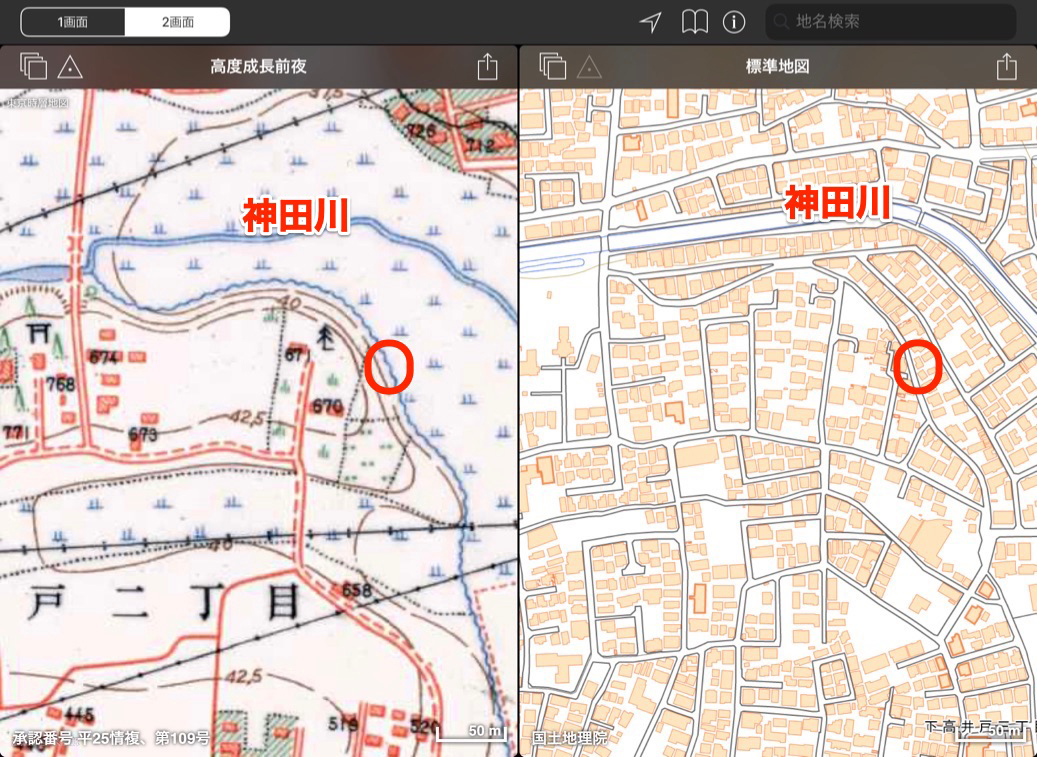Click the 承認番号 approval notice text
Image resolution: width=1037 pixels, height=757 pixels.
coord(110,738)
